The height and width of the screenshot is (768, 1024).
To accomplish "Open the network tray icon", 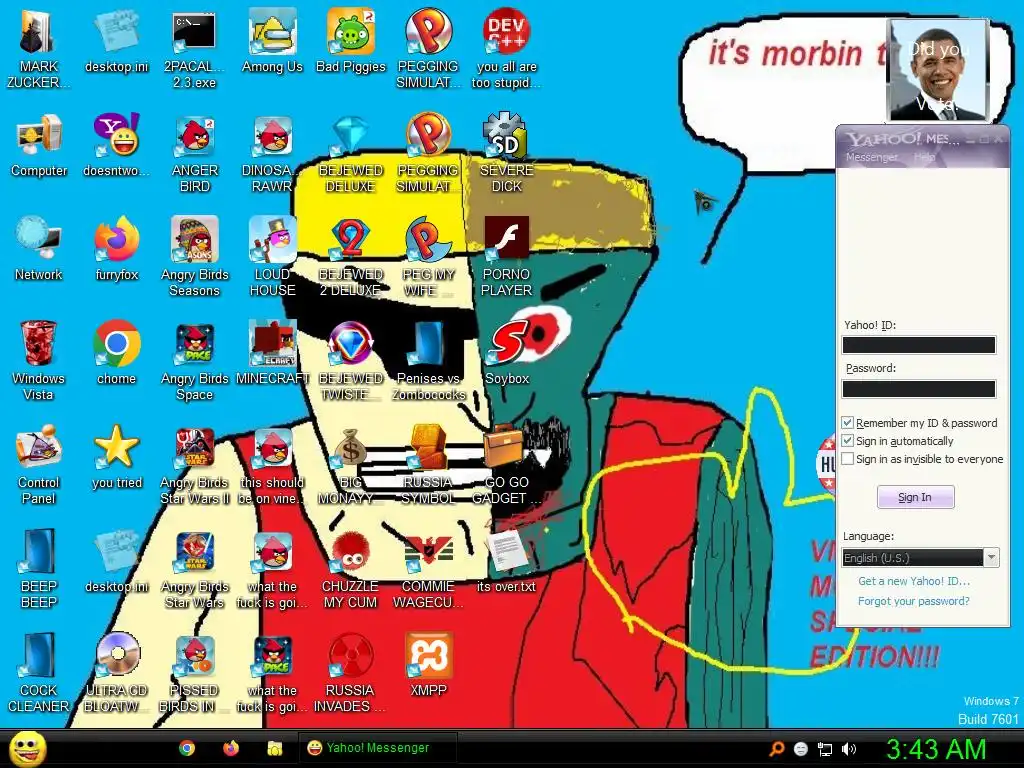I will click(825, 749).
